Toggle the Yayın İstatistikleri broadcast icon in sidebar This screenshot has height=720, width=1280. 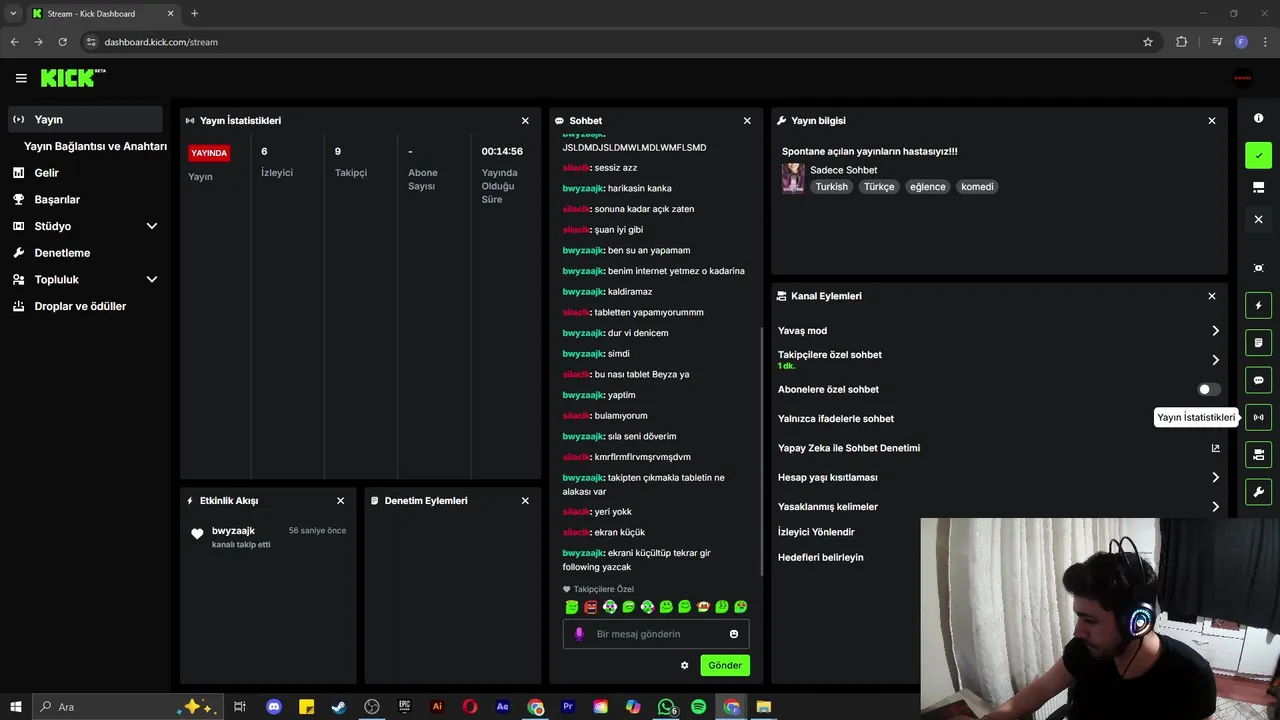click(x=1258, y=417)
